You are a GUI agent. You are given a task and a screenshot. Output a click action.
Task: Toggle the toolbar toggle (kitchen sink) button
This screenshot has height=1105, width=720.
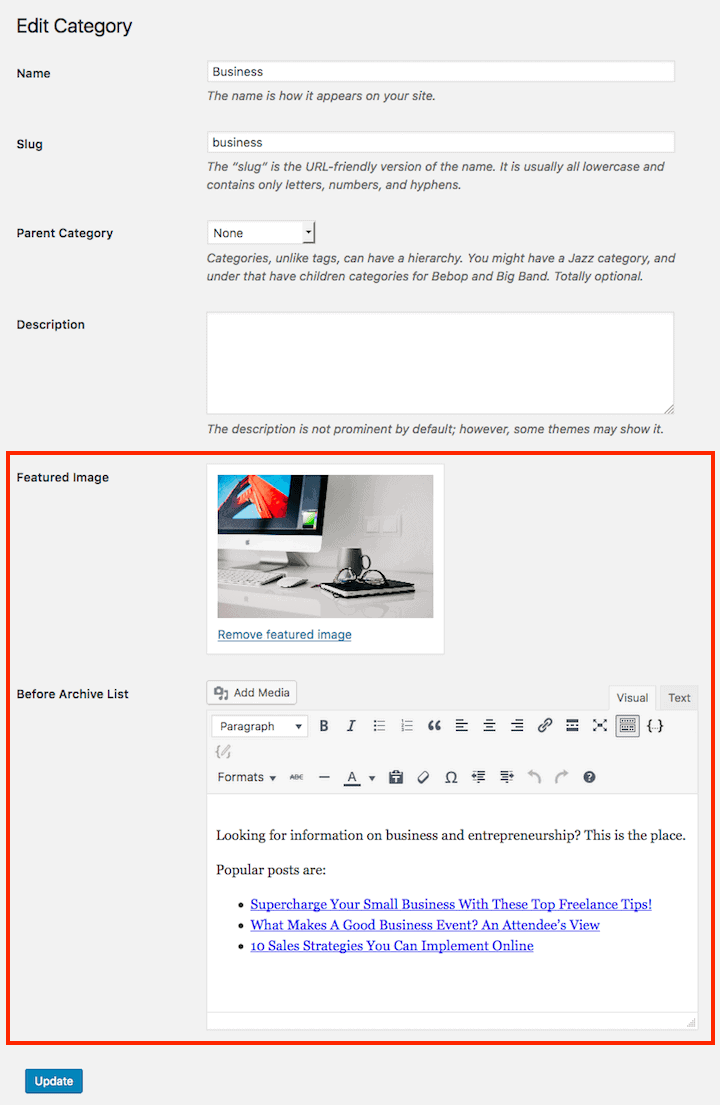[627, 726]
